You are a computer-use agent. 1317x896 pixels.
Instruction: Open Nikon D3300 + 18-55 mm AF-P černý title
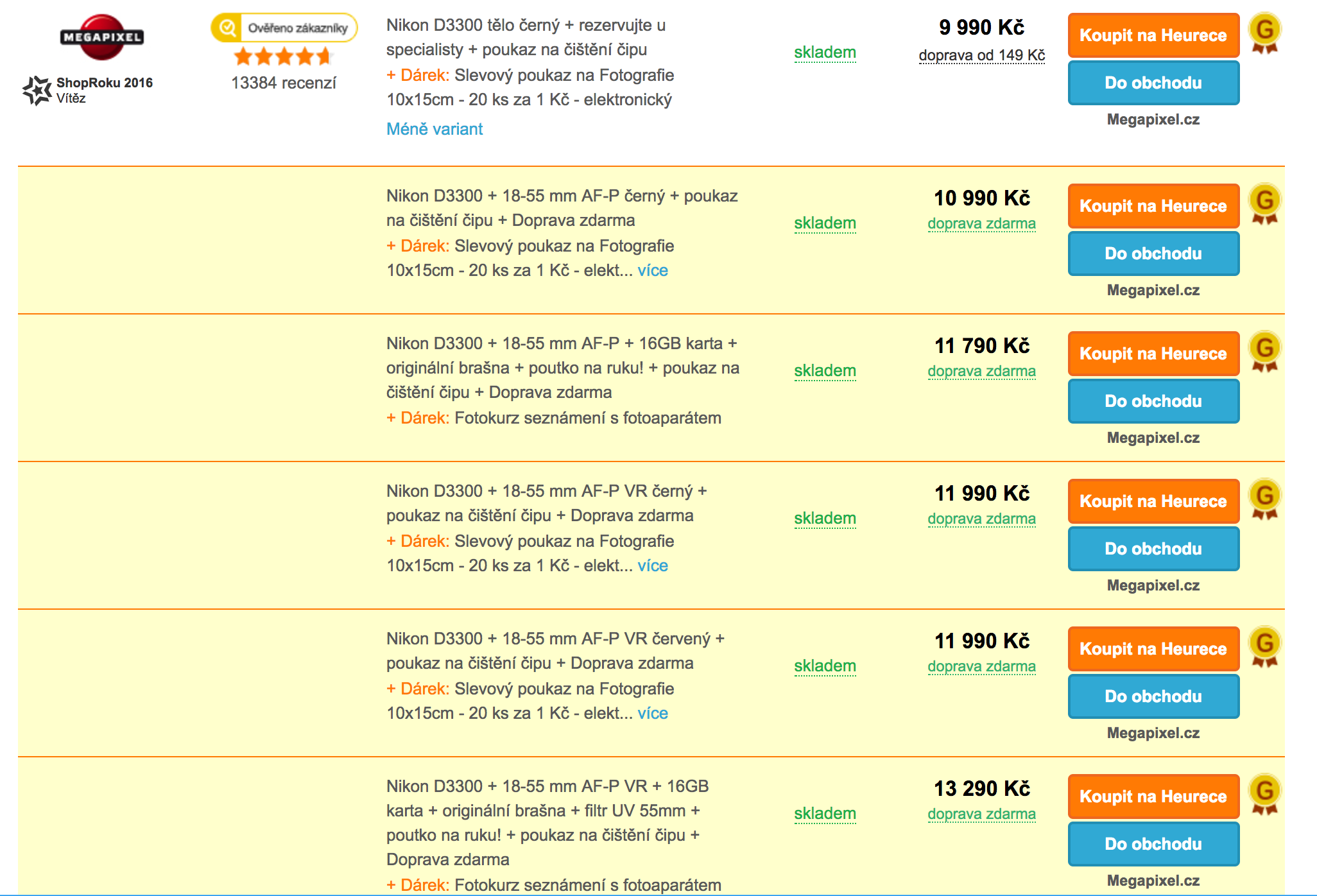point(562,208)
